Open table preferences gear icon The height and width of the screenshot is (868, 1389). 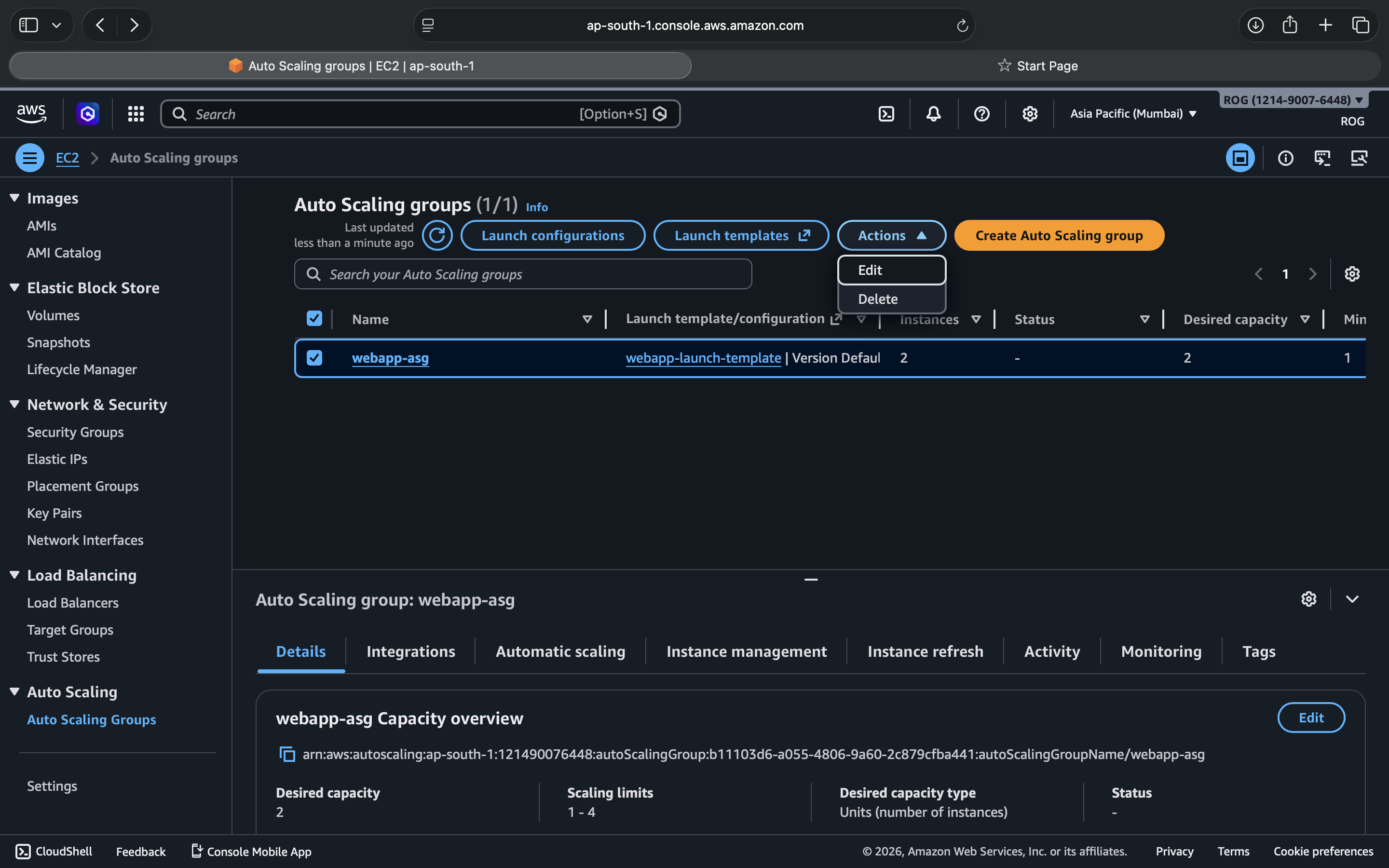[1352, 274]
